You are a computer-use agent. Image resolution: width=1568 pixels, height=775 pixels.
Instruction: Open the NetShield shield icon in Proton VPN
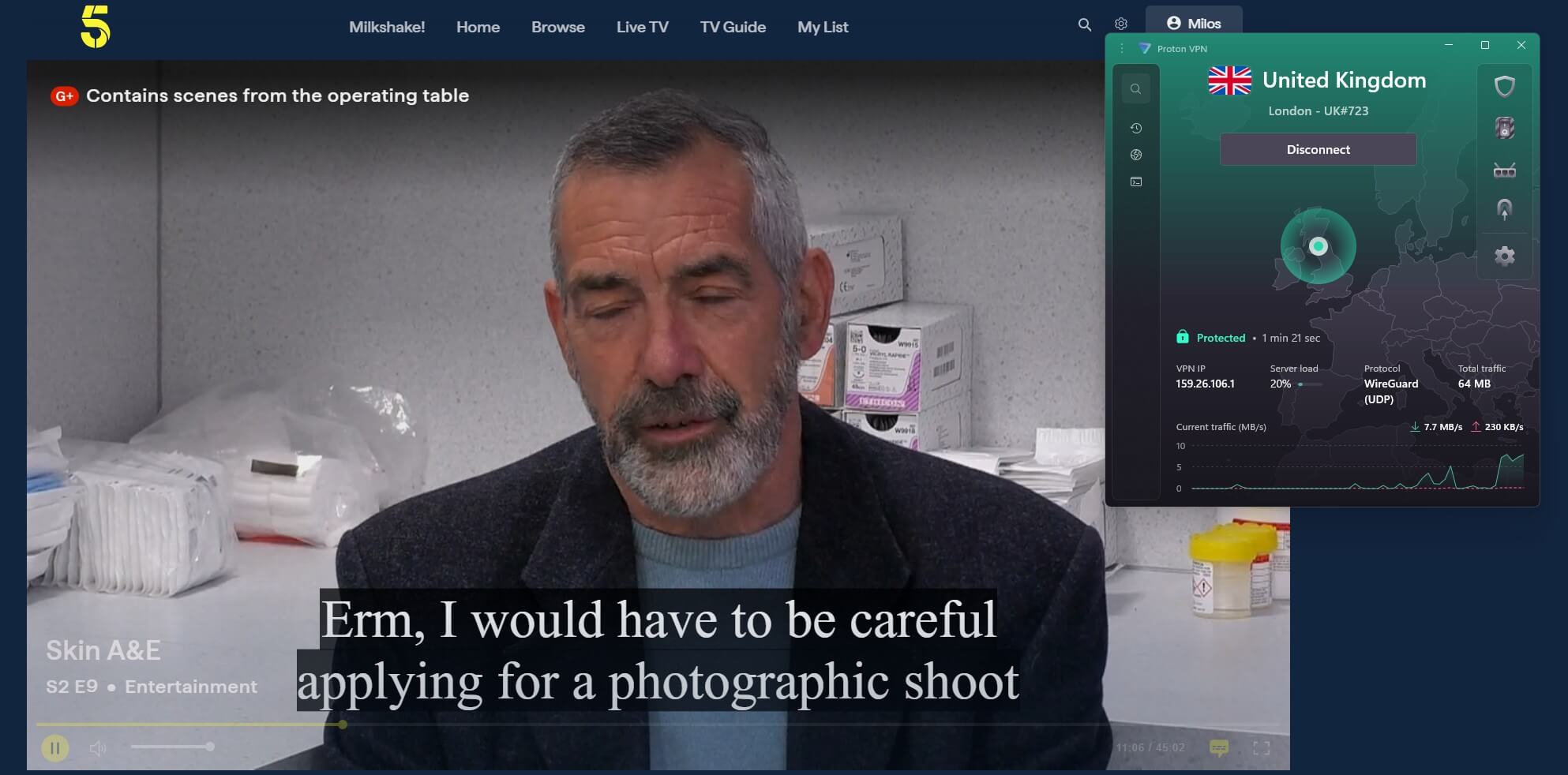(x=1505, y=86)
